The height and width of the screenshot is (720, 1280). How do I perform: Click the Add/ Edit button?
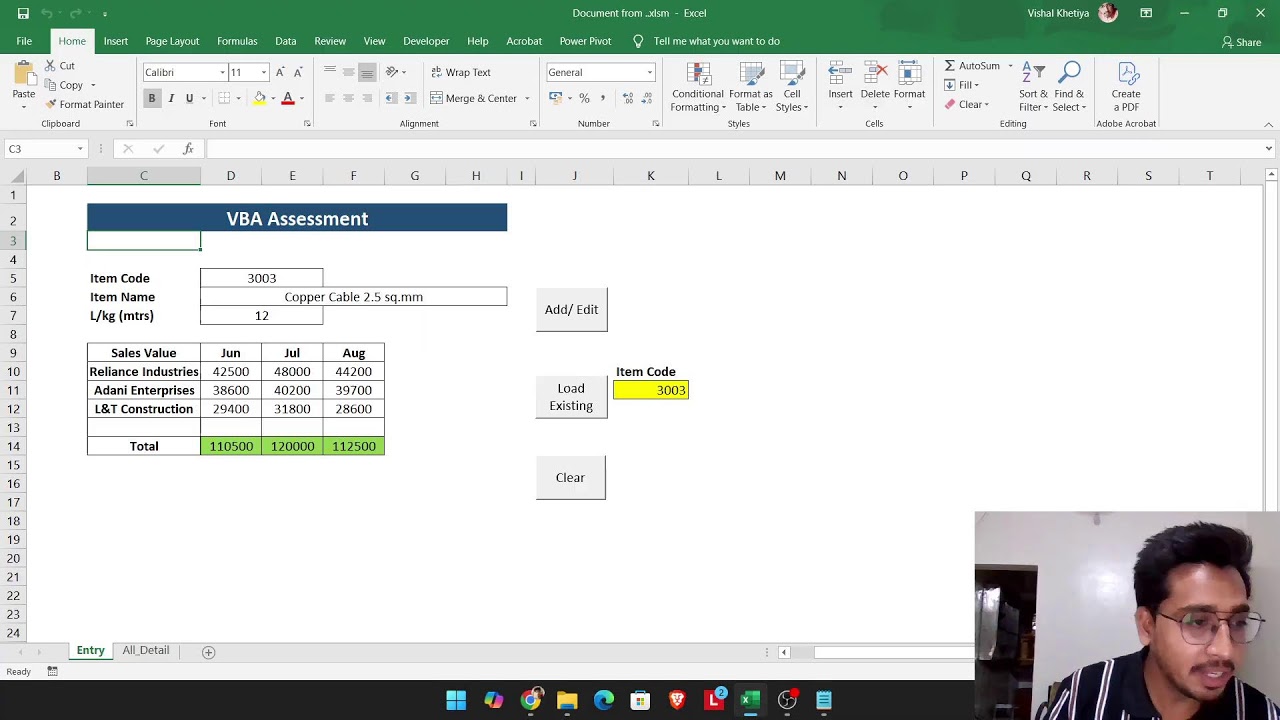pyautogui.click(x=571, y=310)
